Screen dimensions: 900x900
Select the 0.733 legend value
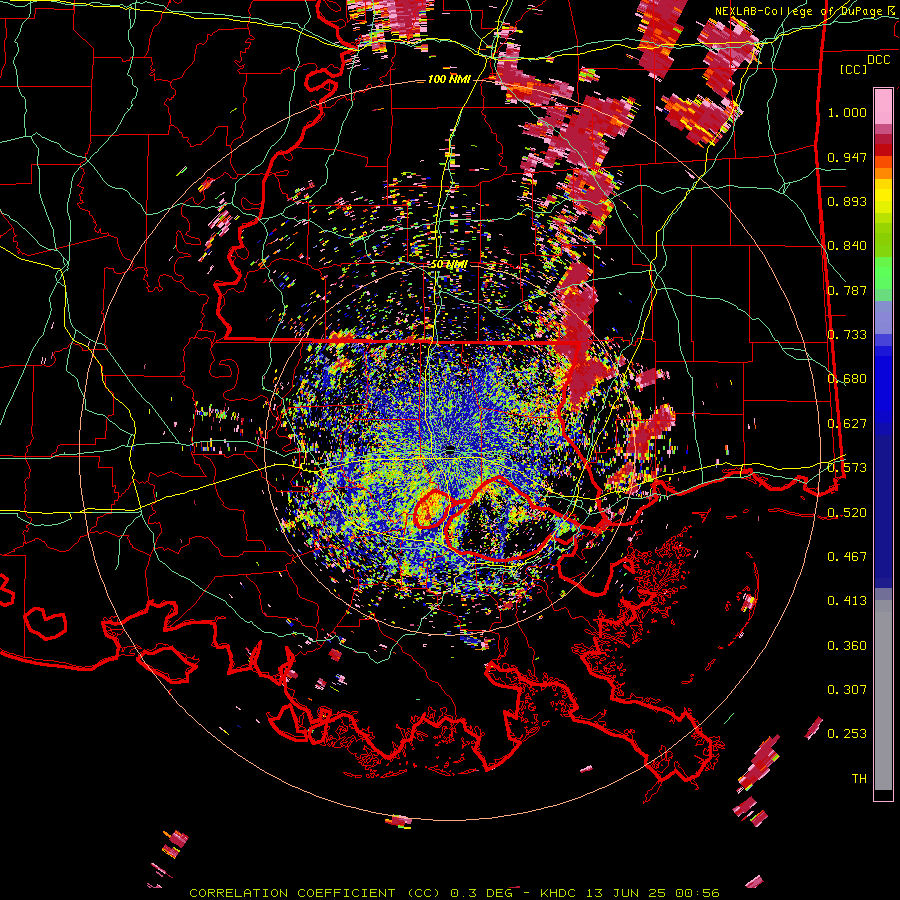[847, 335]
